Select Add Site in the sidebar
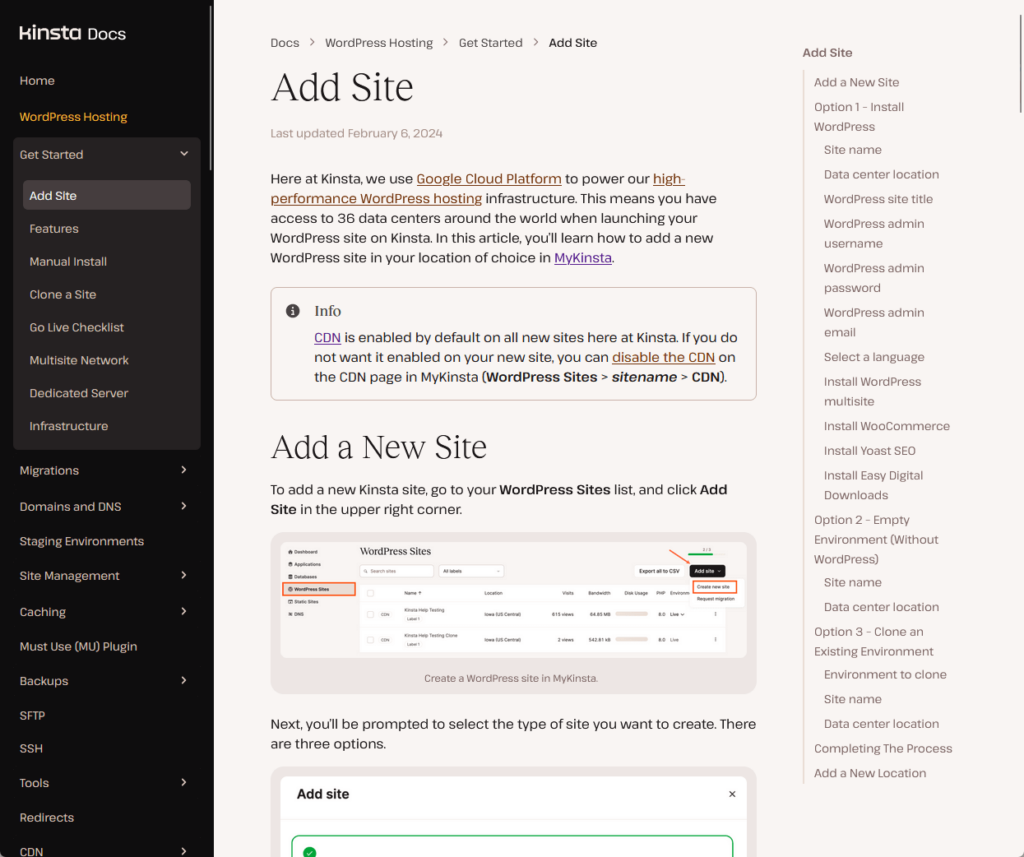This screenshot has width=1024, height=857. pyautogui.click(x=107, y=195)
